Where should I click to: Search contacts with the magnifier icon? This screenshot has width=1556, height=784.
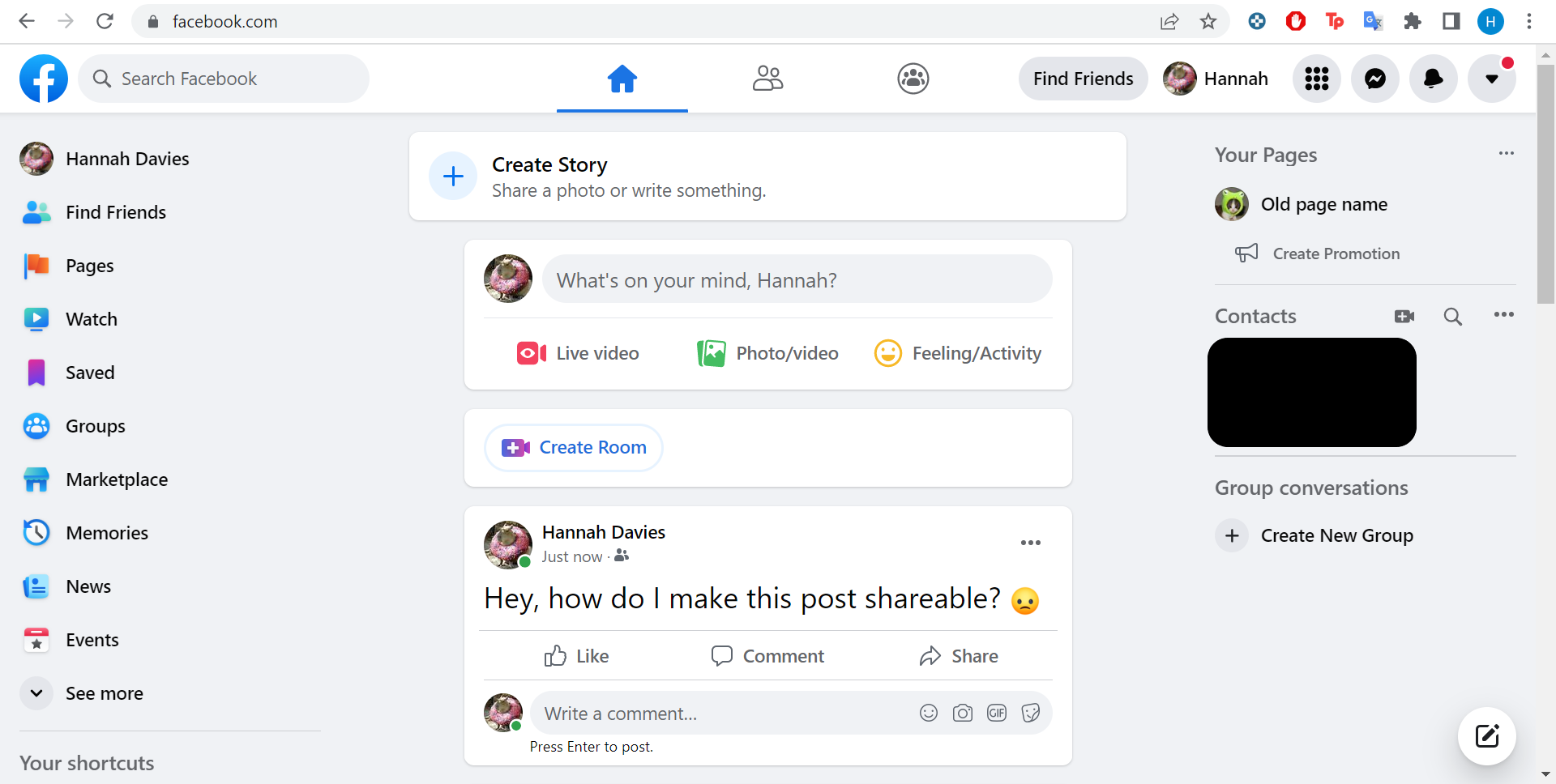[x=1453, y=317]
